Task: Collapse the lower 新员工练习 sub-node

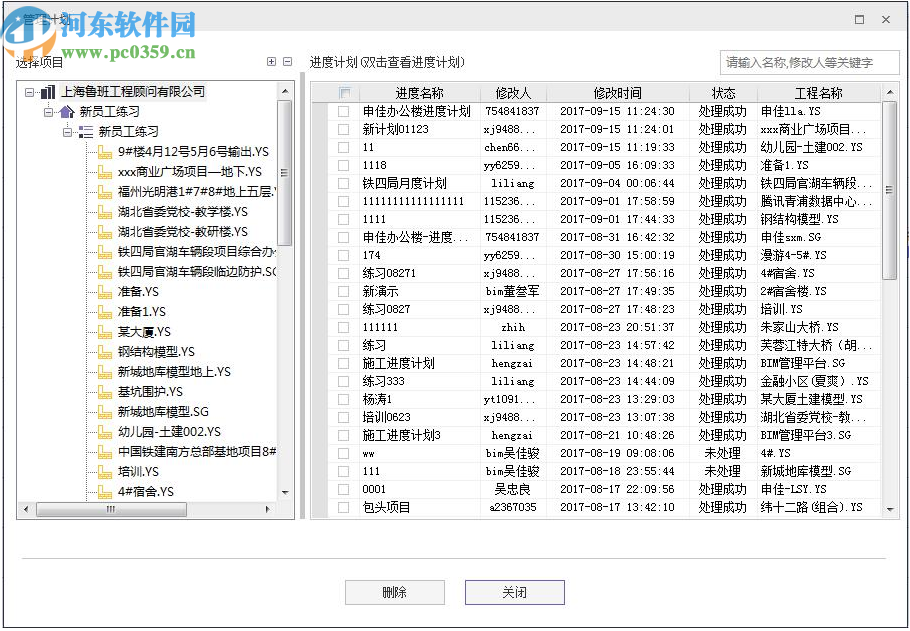Action: coord(66,132)
